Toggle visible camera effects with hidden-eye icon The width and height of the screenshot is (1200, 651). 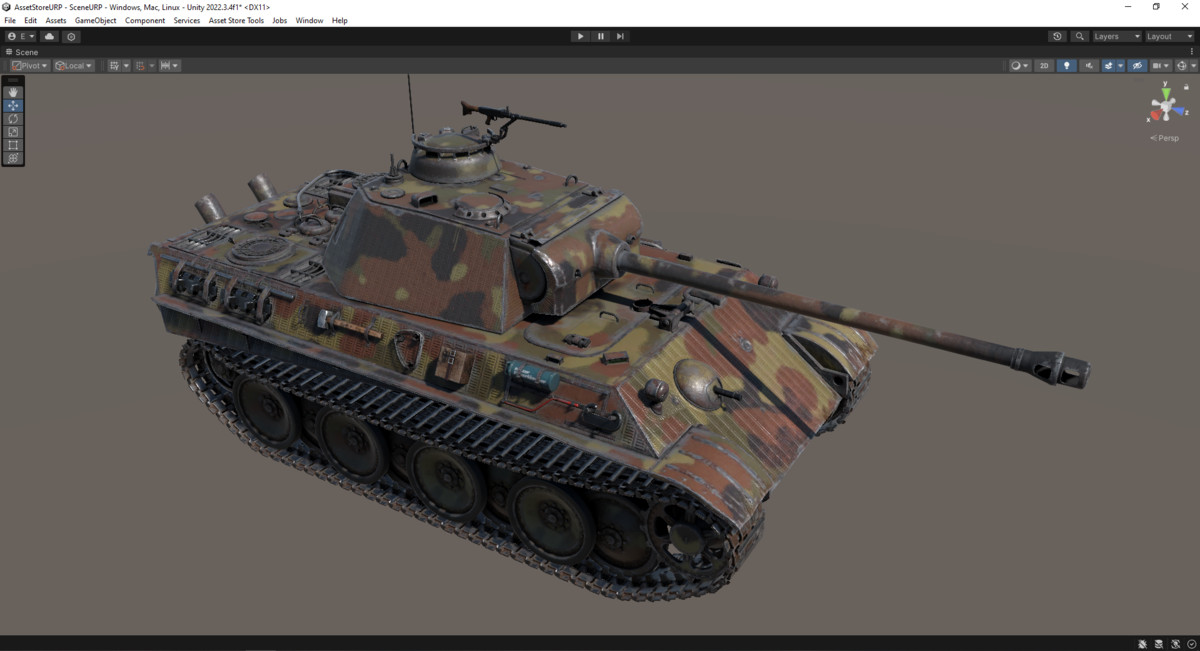pos(1135,64)
